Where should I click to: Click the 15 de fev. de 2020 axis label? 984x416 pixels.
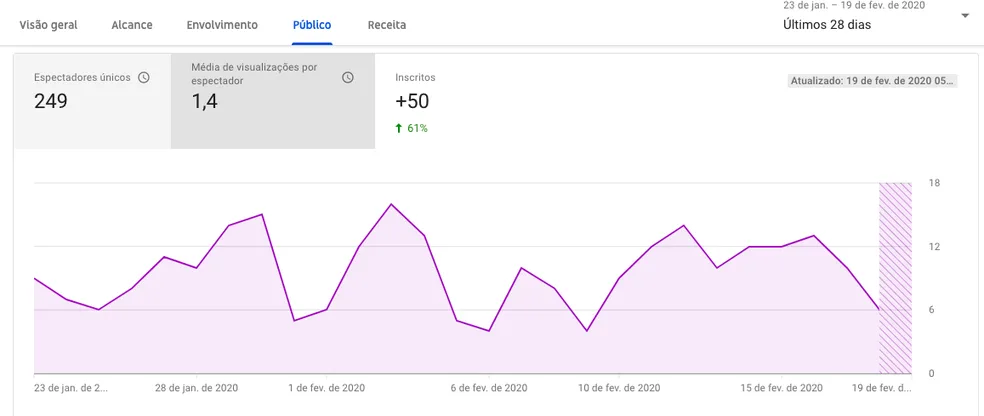(x=781, y=388)
